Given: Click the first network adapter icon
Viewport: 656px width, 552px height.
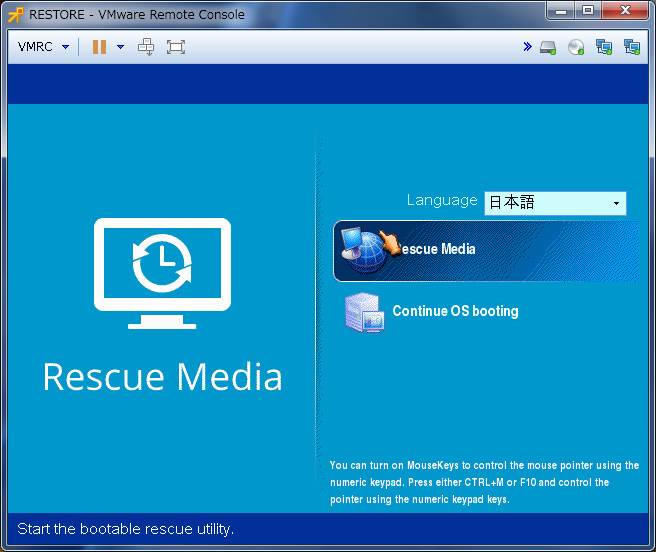Looking at the screenshot, I should (x=603, y=47).
